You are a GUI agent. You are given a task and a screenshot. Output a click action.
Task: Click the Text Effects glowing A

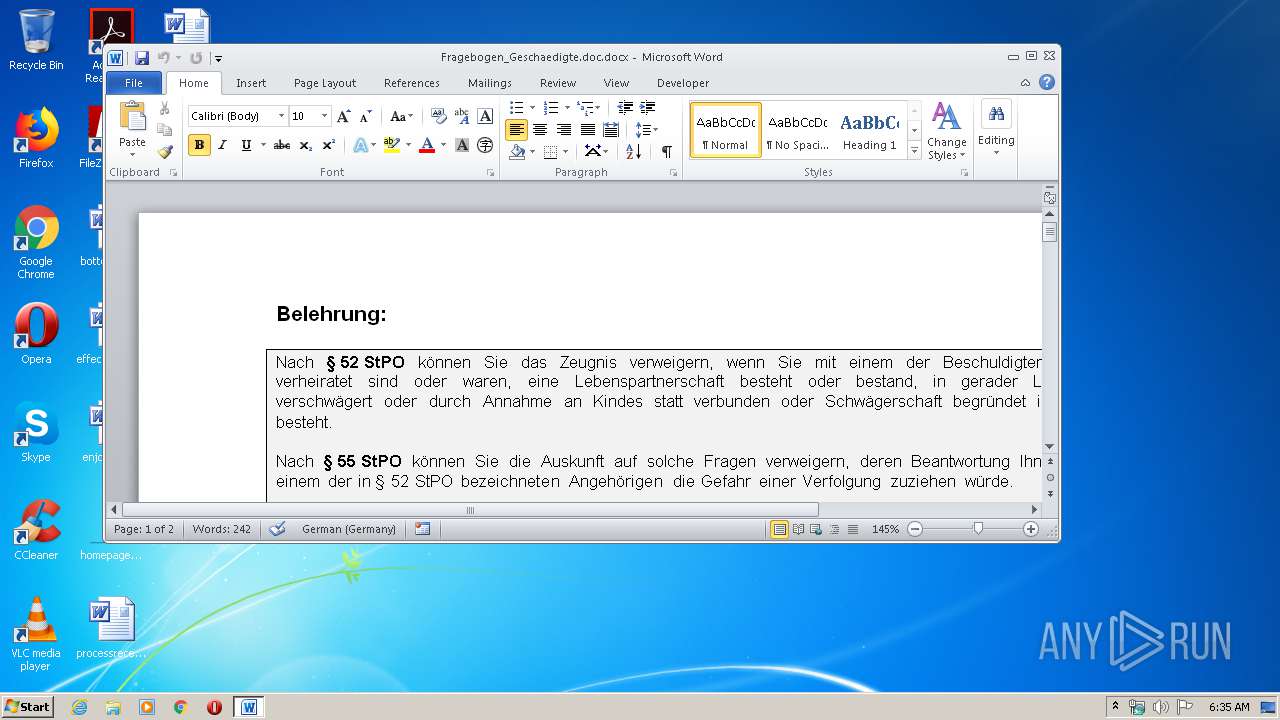[360, 145]
